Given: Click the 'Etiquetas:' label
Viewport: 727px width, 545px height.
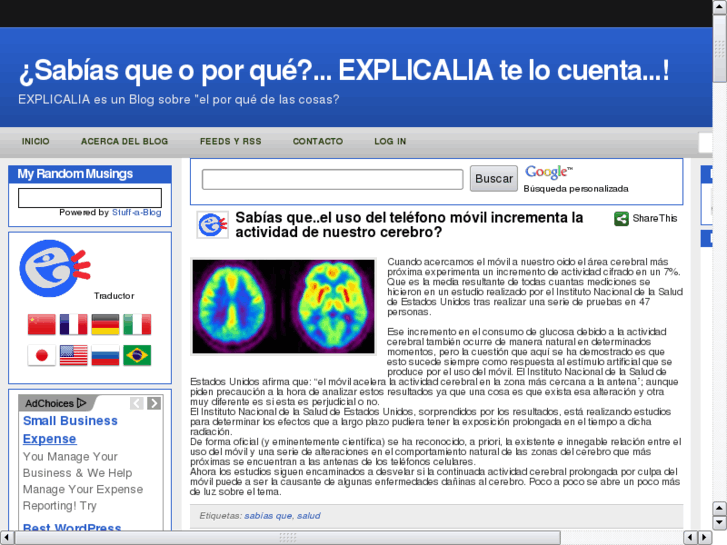Looking at the screenshot, I should pos(221,516).
